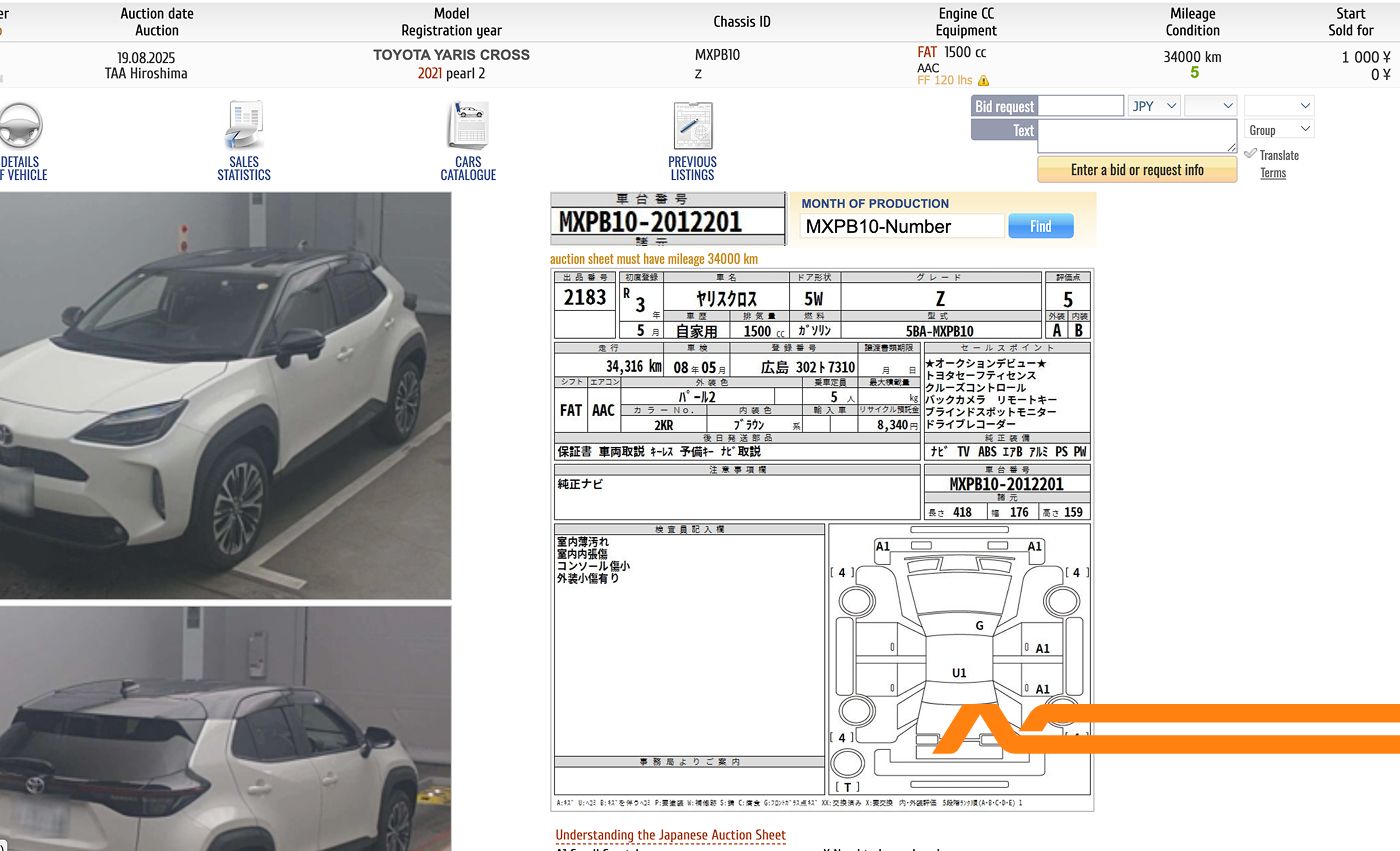Click the Chassis ID column header
The height and width of the screenshot is (851, 1400).
(x=742, y=22)
